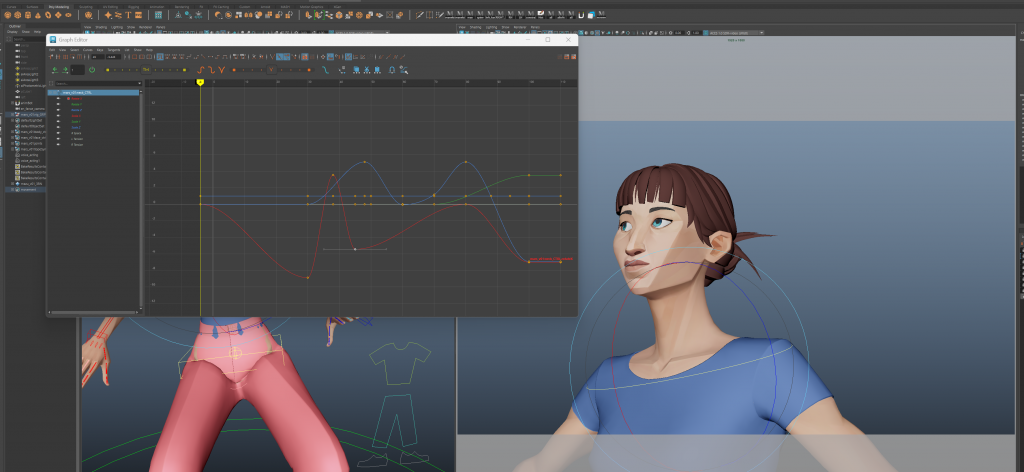Screen dimensions: 1024x472
Task: Click the Move Nearest Picked Key tool
Action: click(50, 57)
